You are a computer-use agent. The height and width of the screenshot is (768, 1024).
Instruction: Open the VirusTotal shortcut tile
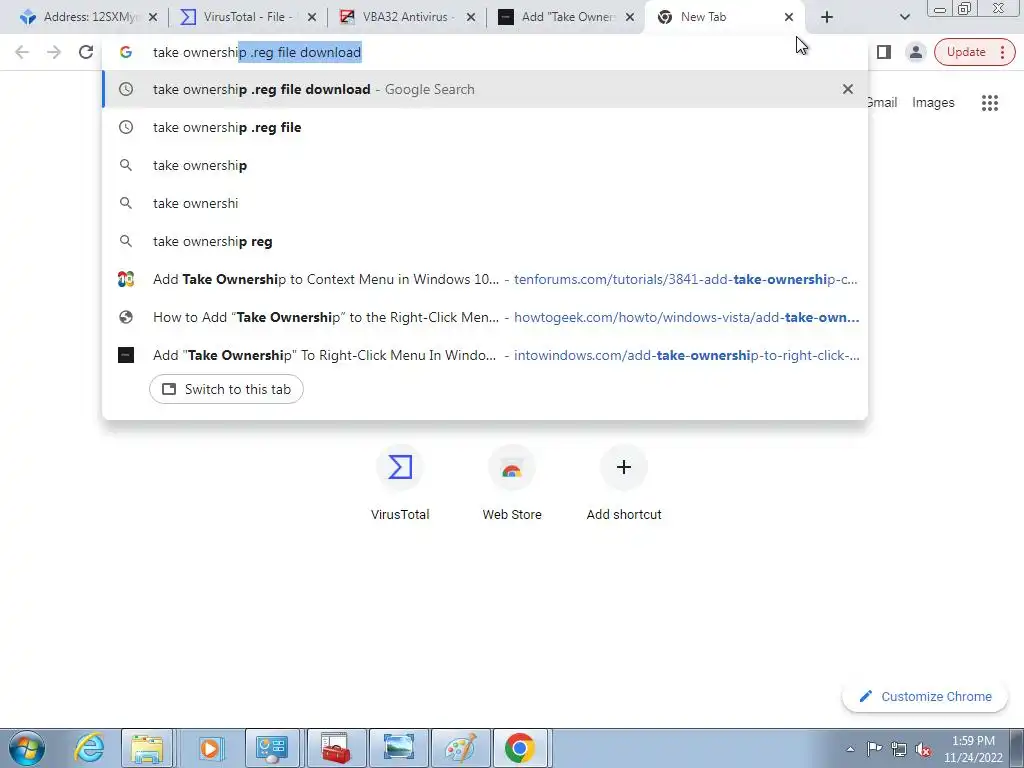point(400,483)
